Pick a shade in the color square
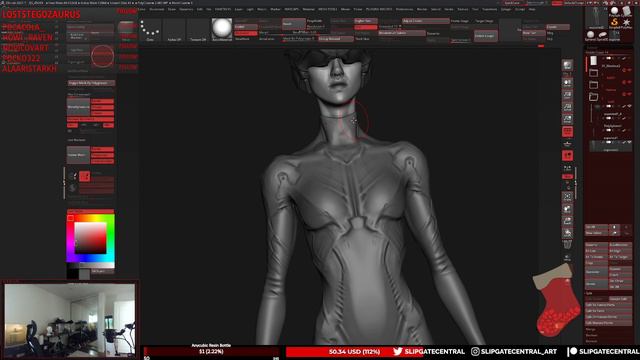The width and height of the screenshot is (640, 360). coord(90,238)
